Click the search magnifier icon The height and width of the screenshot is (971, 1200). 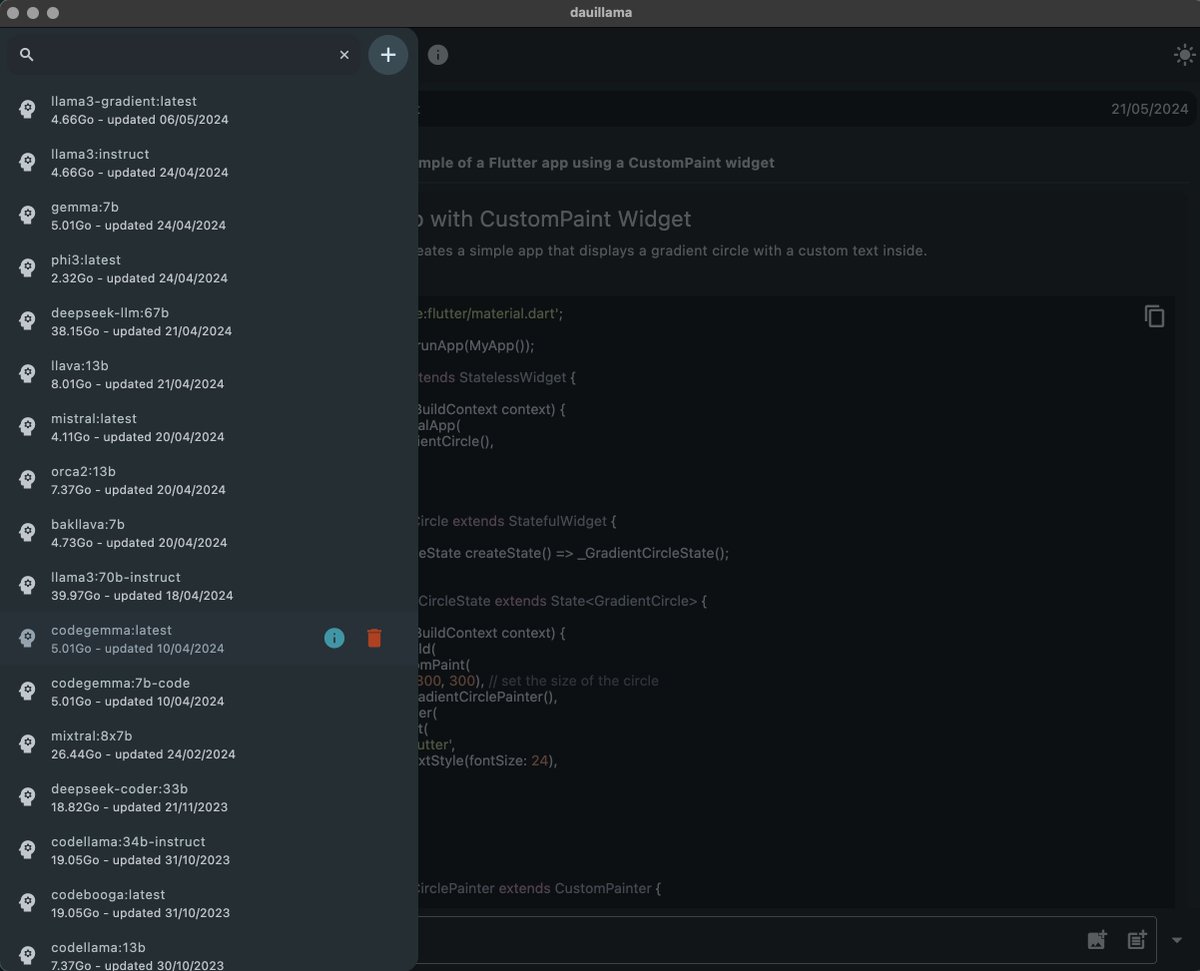(x=27, y=55)
